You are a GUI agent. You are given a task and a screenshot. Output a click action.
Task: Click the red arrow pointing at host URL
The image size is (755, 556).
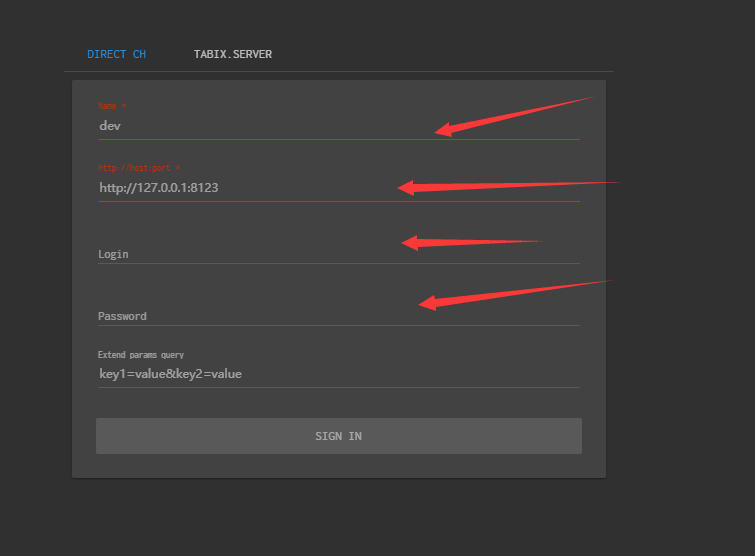click(x=508, y=185)
